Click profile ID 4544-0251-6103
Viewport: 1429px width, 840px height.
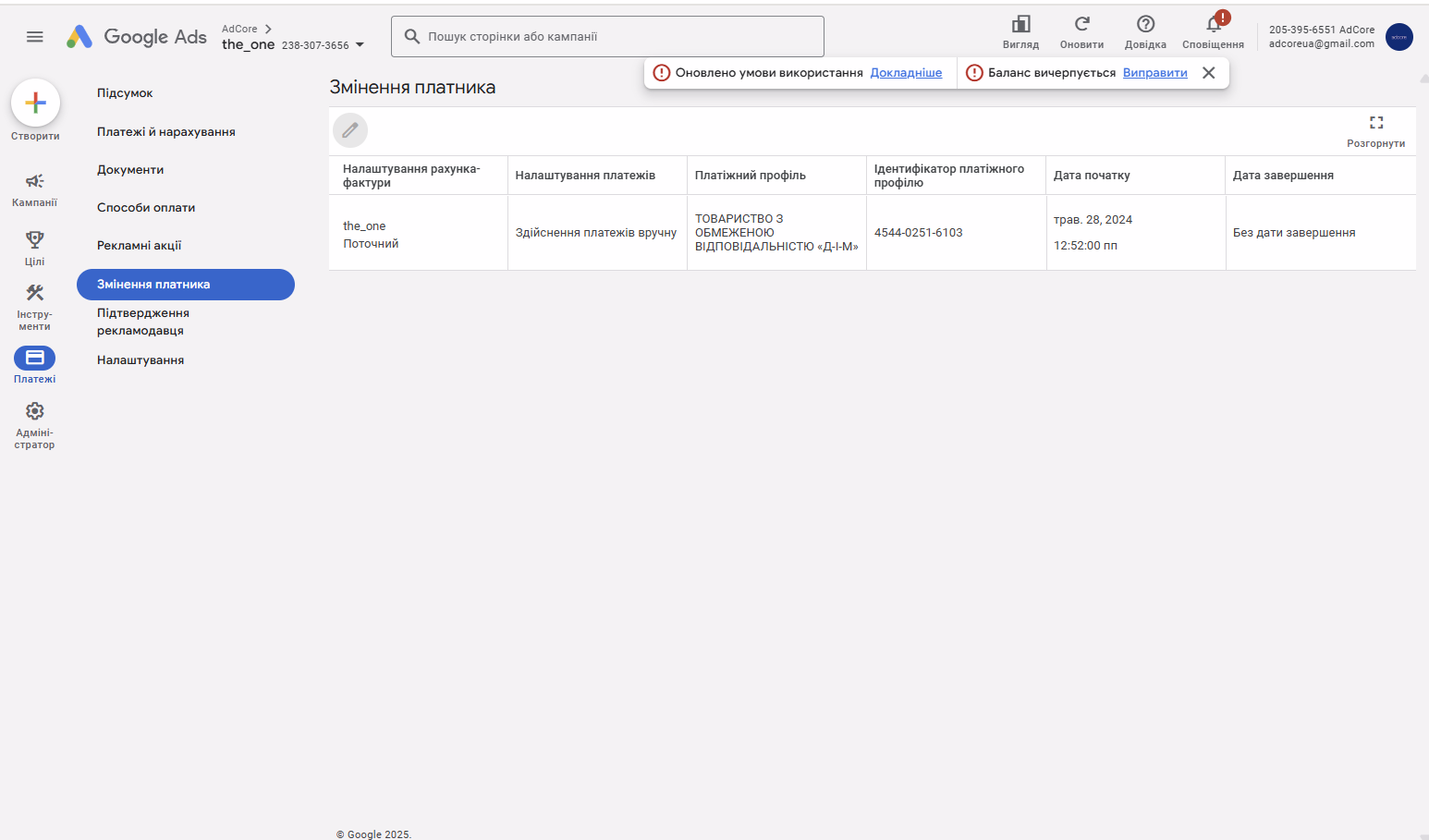tap(919, 233)
